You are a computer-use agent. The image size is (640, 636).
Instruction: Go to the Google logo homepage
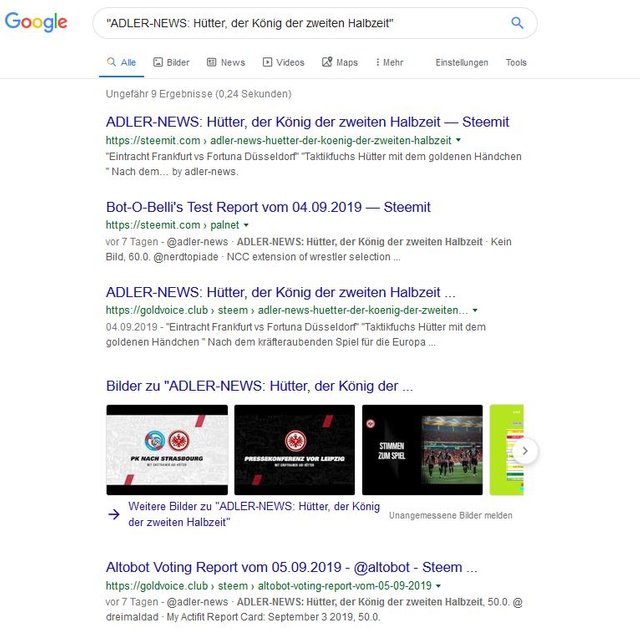coord(36,22)
